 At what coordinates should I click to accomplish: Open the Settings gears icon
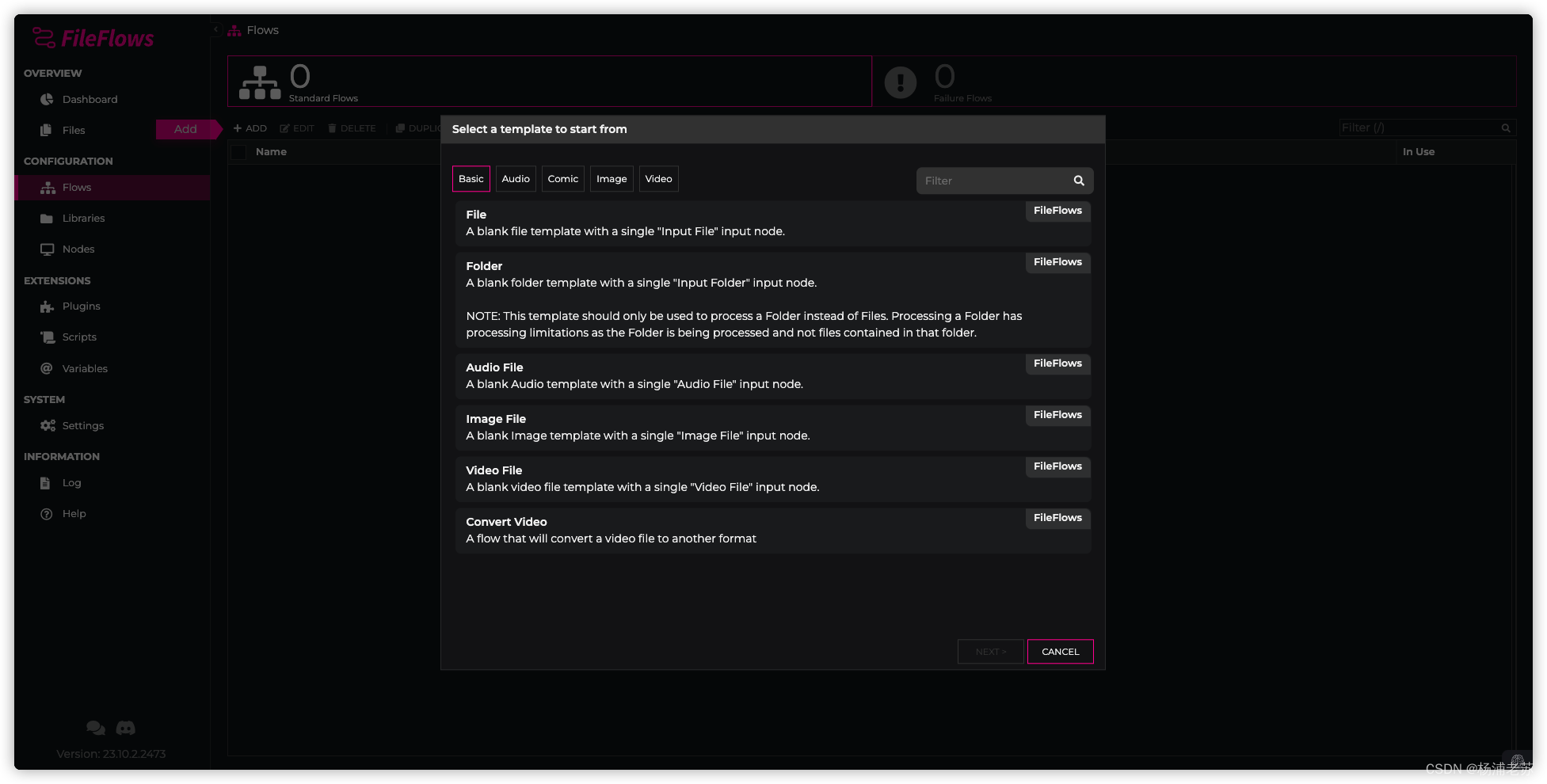[48, 426]
